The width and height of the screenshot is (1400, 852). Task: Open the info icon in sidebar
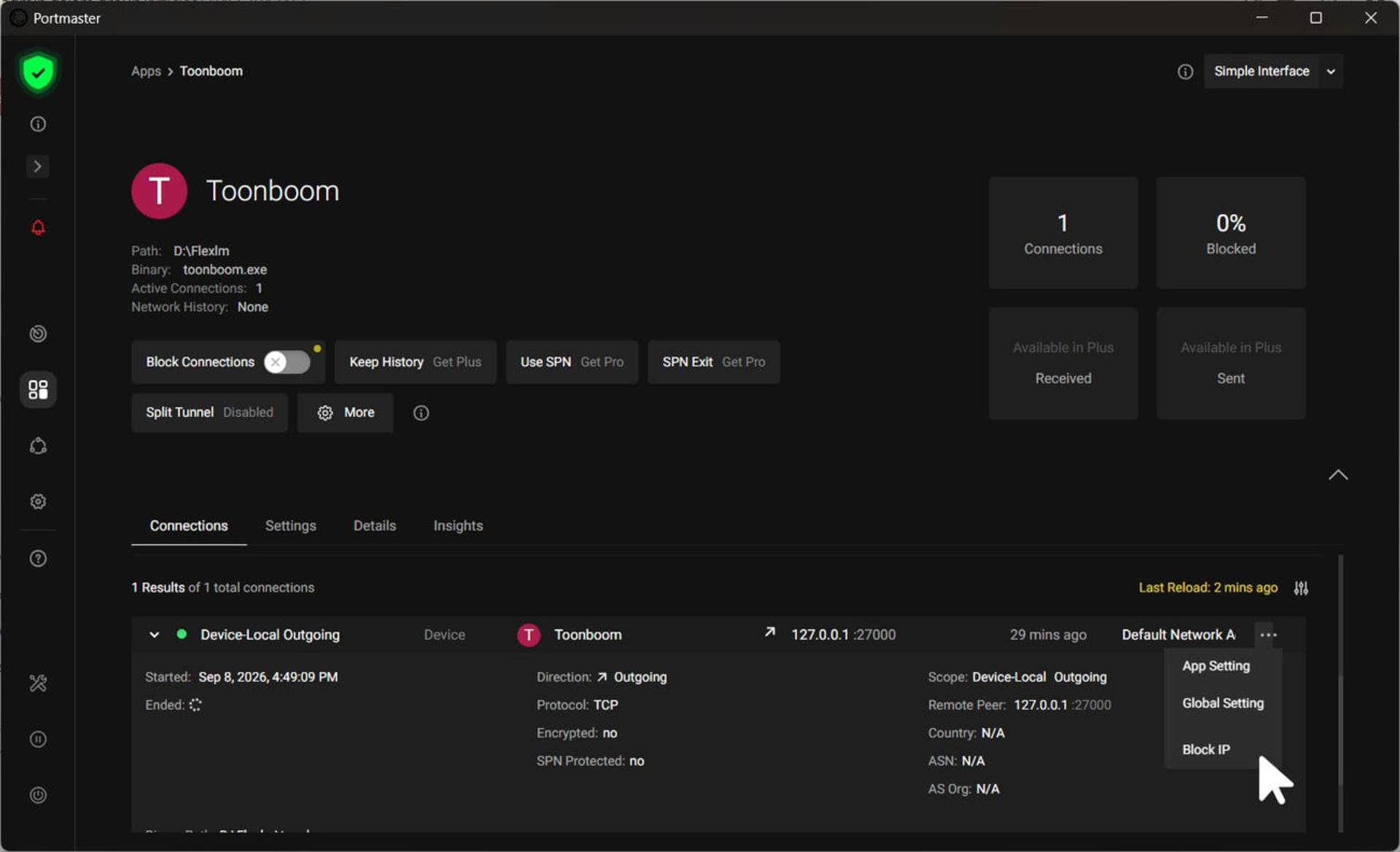point(38,124)
